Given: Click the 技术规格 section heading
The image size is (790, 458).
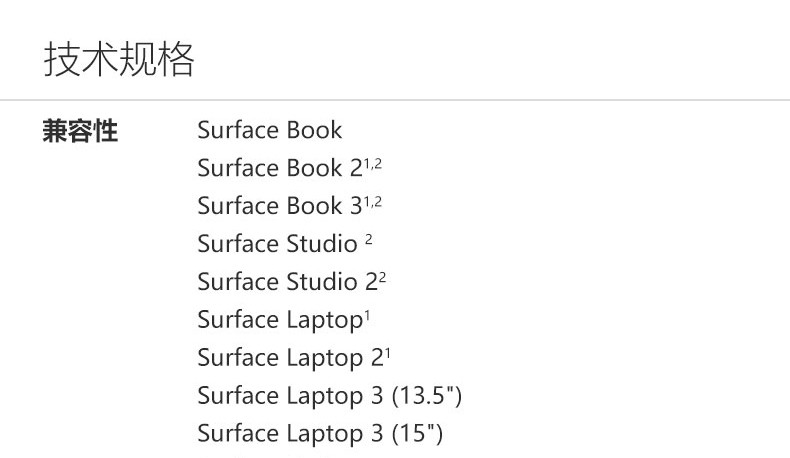Looking at the screenshot, I should click(x=119, y=59).
